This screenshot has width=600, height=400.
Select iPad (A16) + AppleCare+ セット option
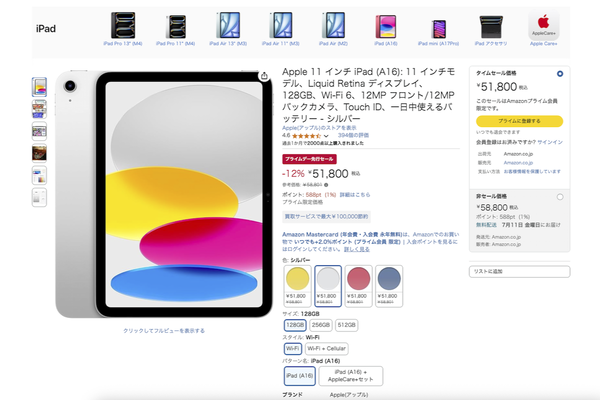coord(351,376)
